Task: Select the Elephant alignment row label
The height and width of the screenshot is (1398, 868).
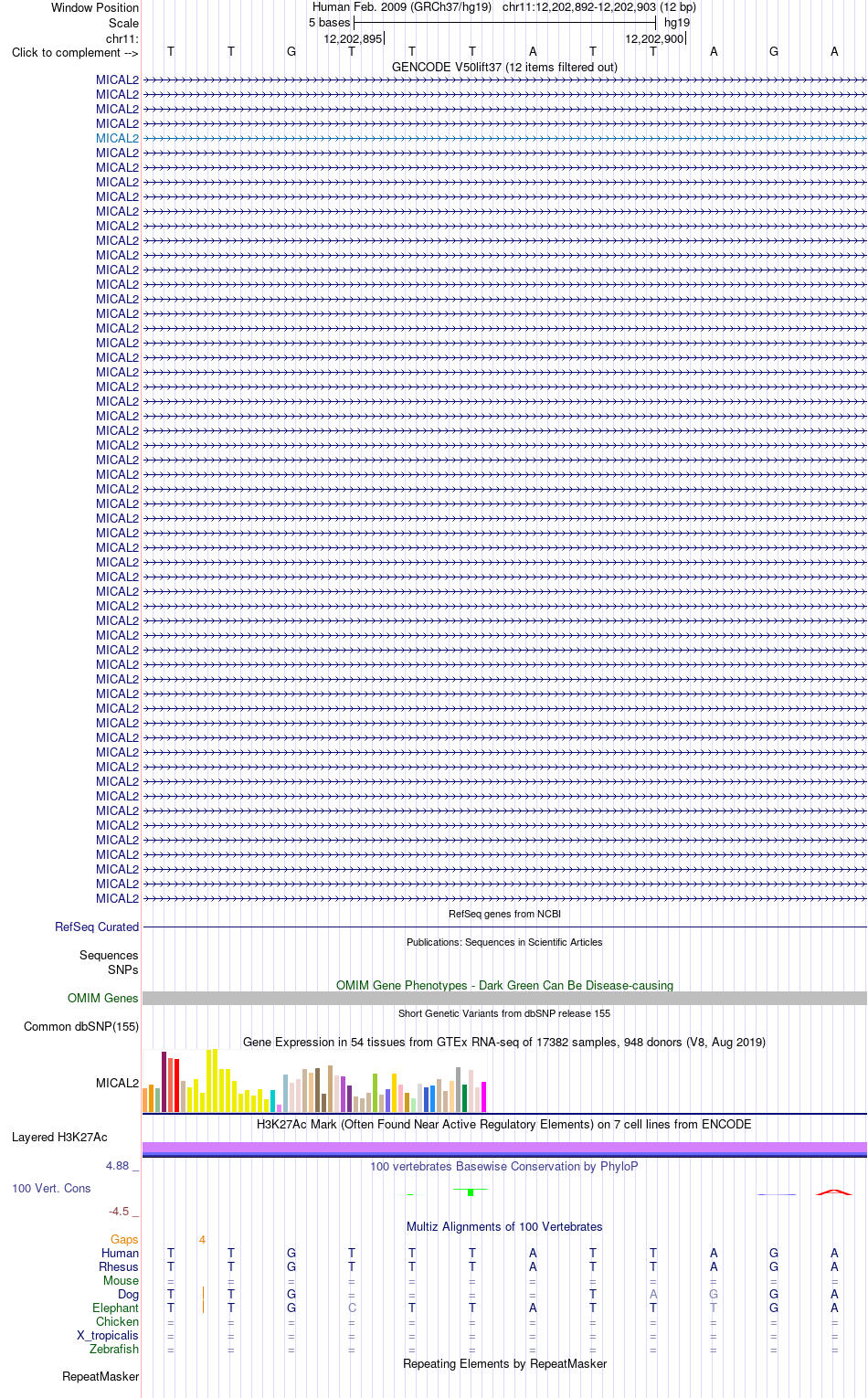Action: click(116, 1308)
